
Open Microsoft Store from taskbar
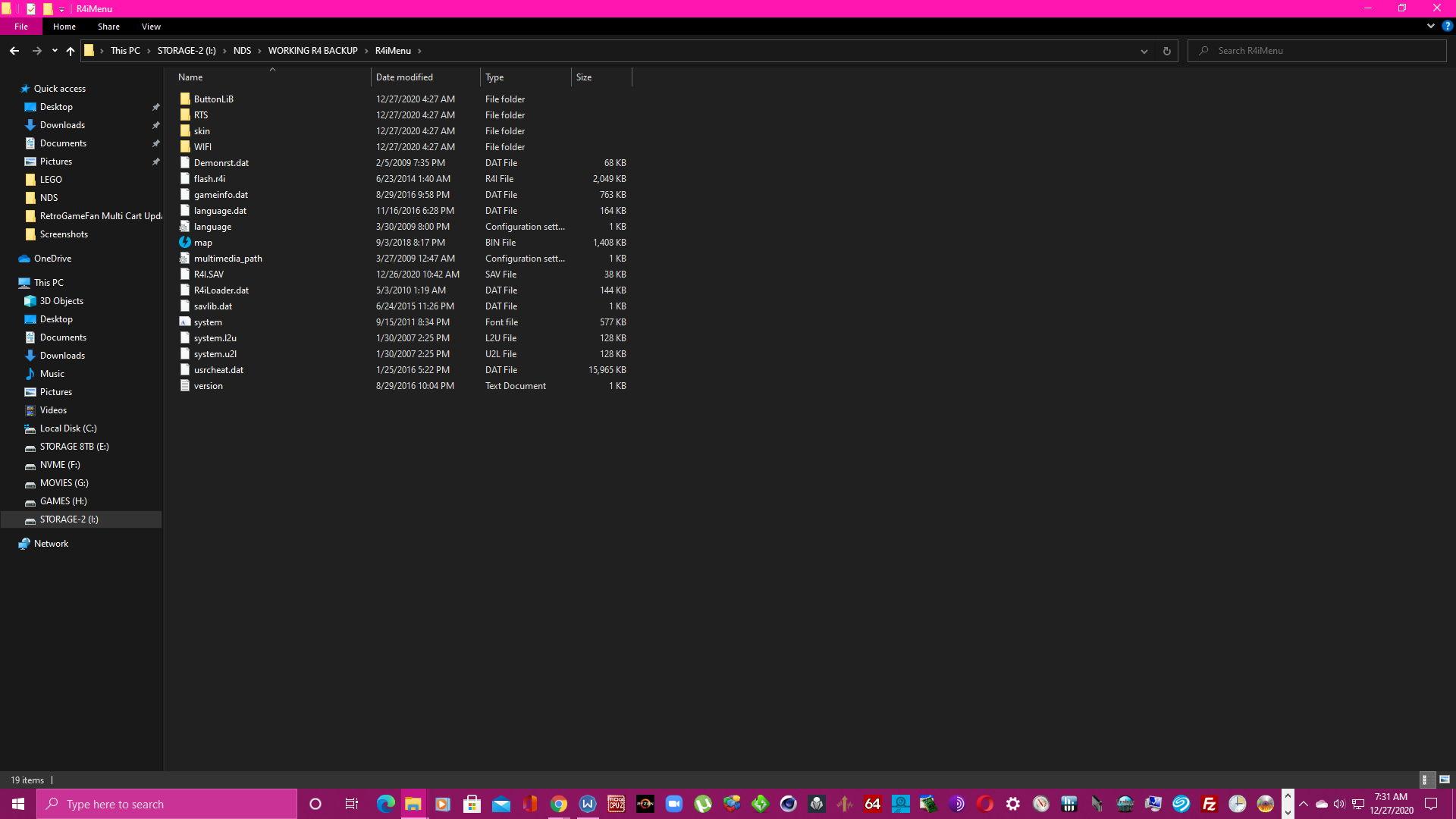click(472, 804)
